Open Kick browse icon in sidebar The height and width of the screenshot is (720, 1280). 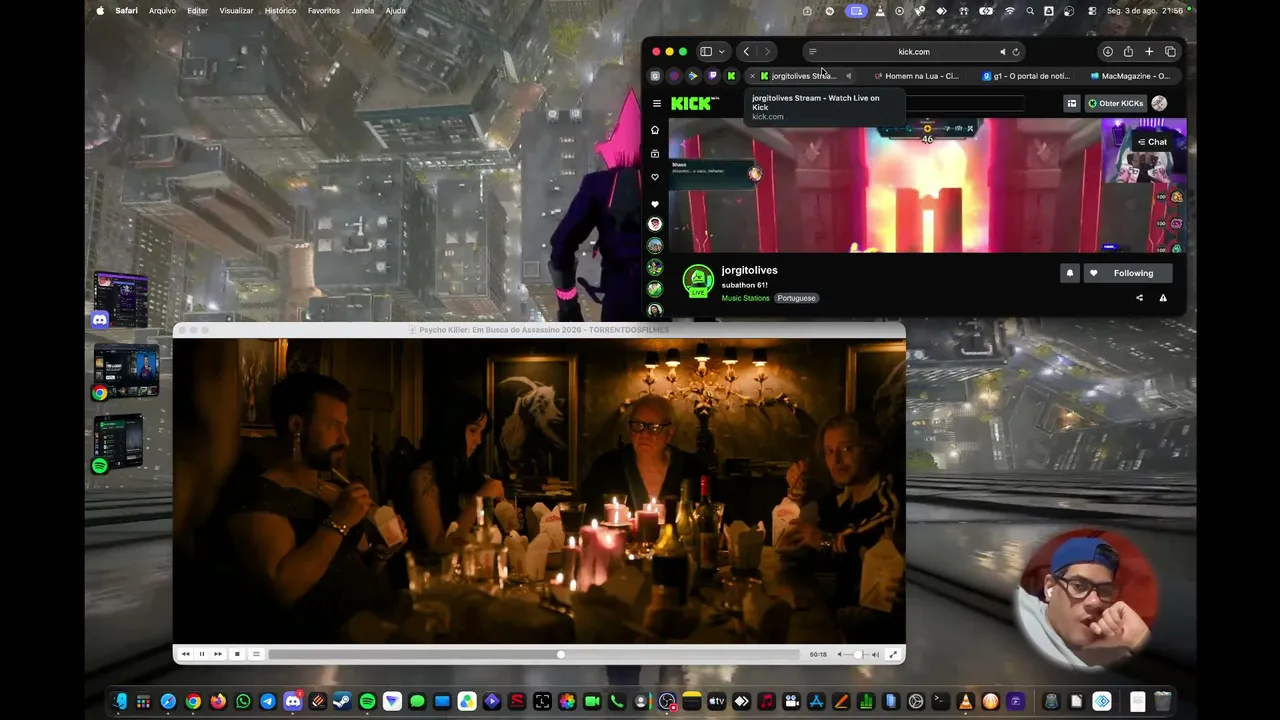coord(655,154)
